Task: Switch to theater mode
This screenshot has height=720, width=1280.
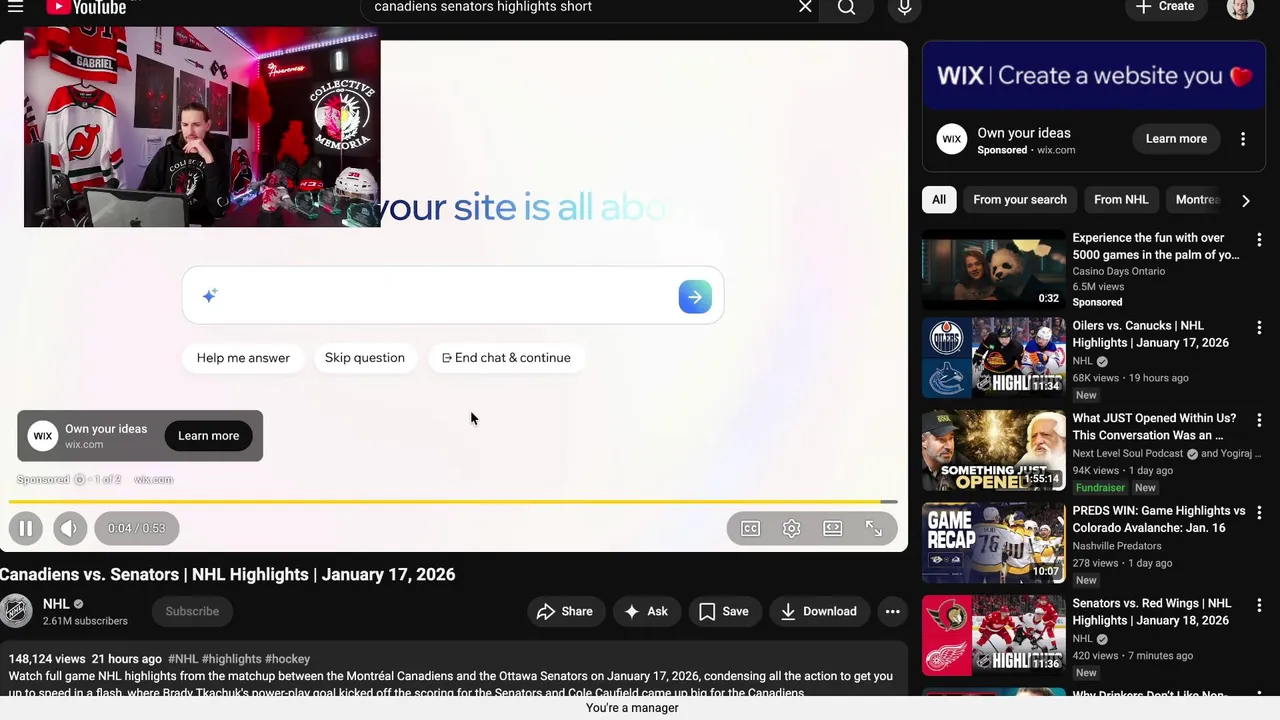Action: pyautogui.click(x=832, y=528)
